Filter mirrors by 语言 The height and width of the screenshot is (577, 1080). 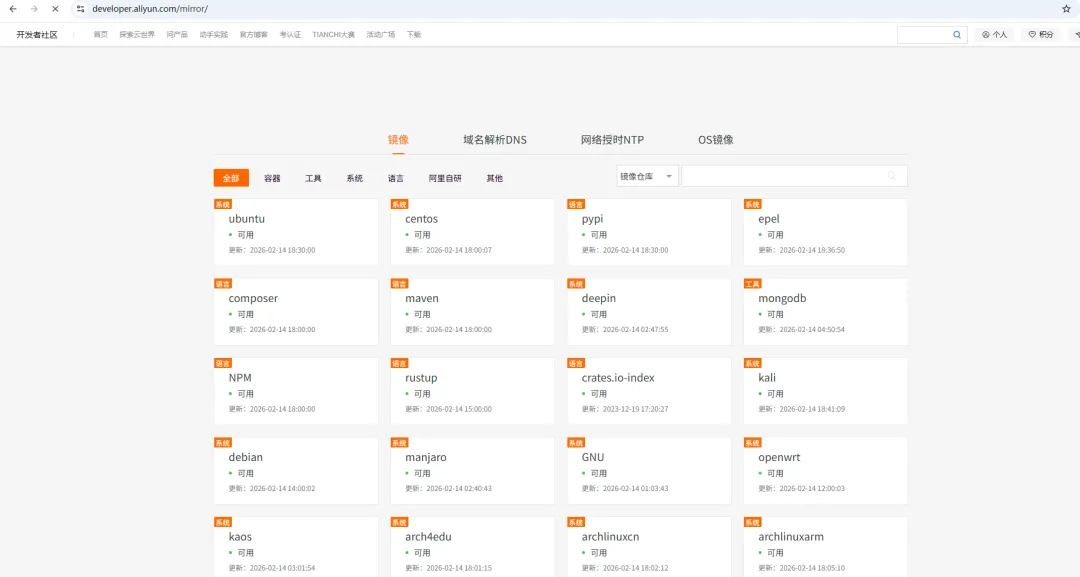pyautogui.click(x=396, y=178)
